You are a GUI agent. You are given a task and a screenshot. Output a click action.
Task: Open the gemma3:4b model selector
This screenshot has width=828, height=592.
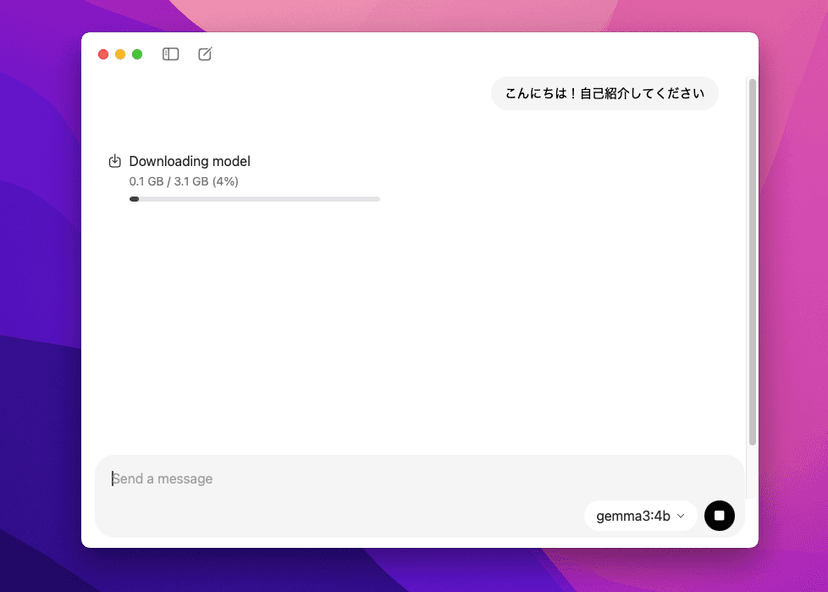point(640,515)
